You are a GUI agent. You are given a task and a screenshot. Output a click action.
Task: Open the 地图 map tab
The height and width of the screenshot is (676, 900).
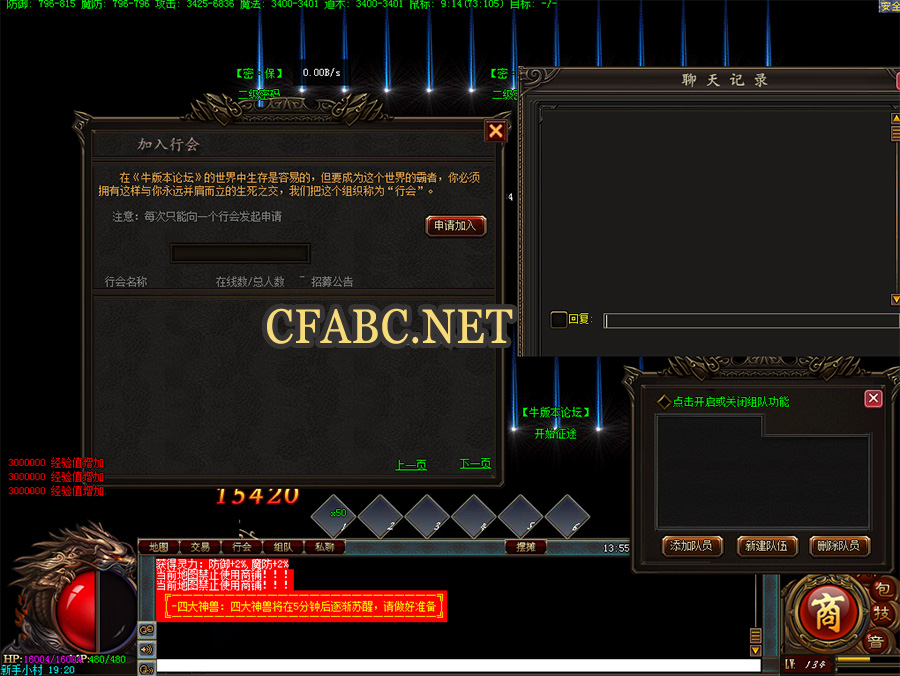[159, 547]
